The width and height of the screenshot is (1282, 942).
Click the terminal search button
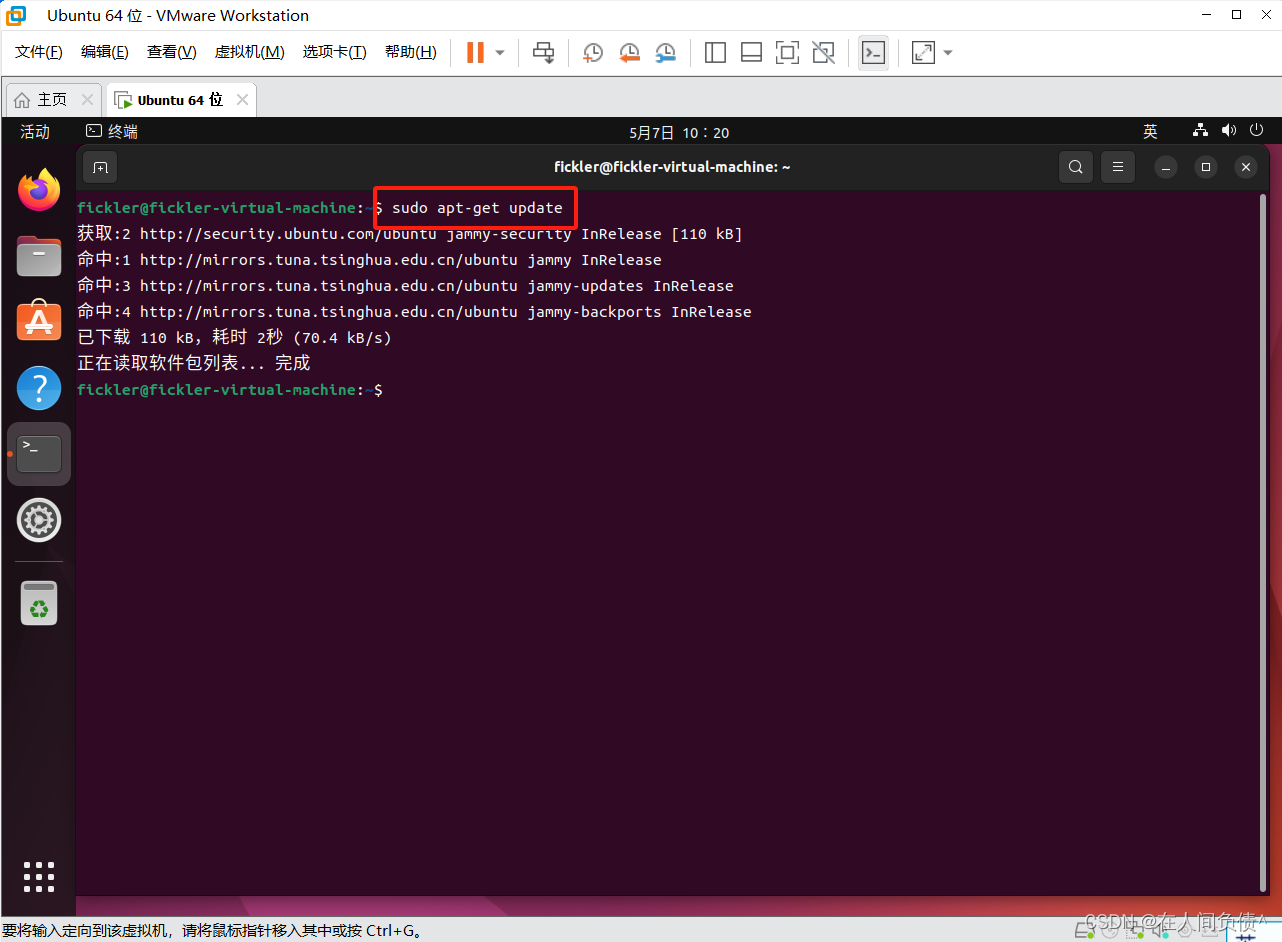click(x=1075, y=167)
